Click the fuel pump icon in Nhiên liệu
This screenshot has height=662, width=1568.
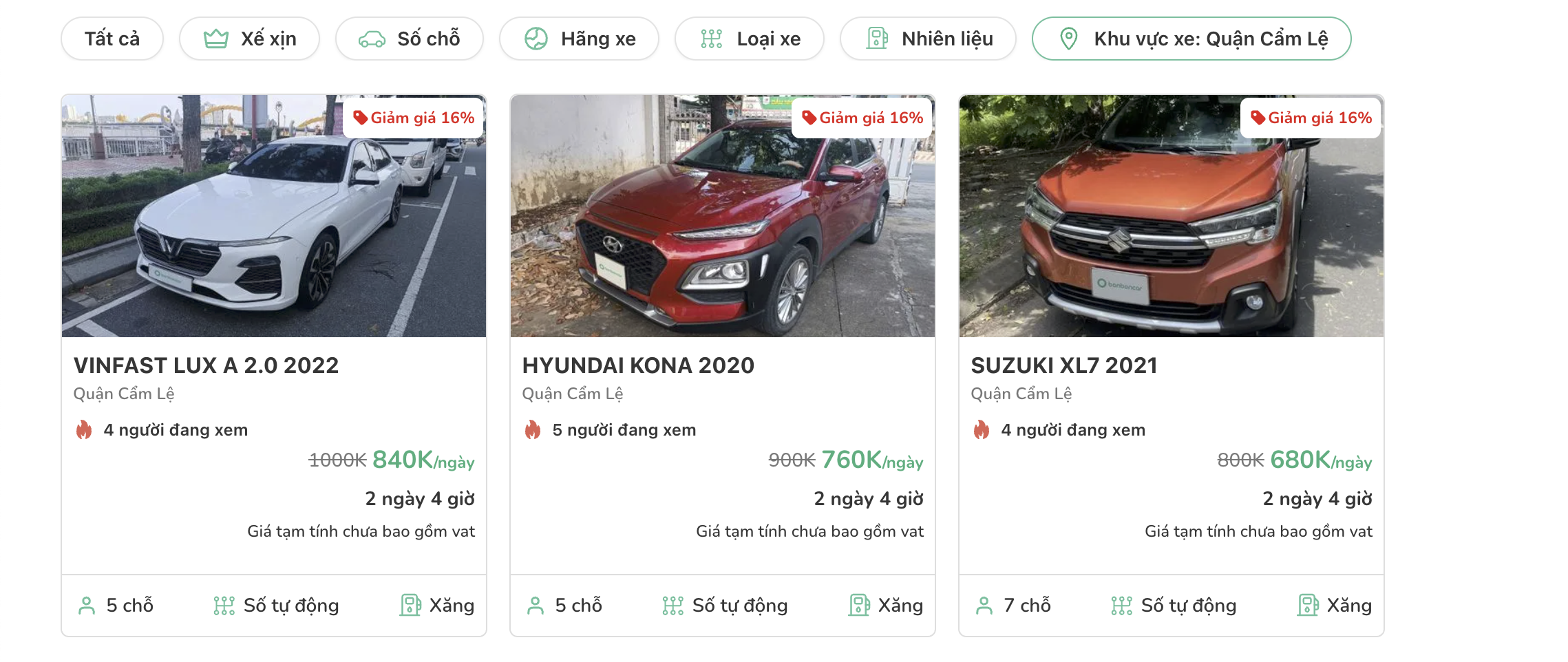click(x=877, y=39)
